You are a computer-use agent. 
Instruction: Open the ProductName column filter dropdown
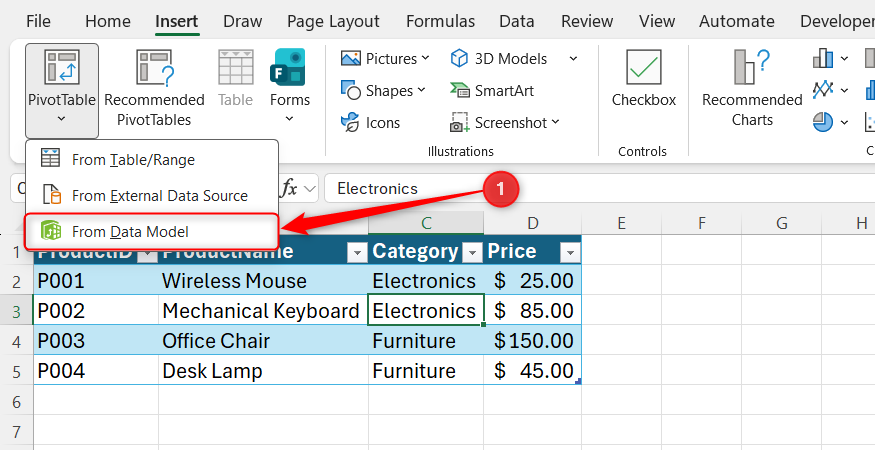coord(357,253)
